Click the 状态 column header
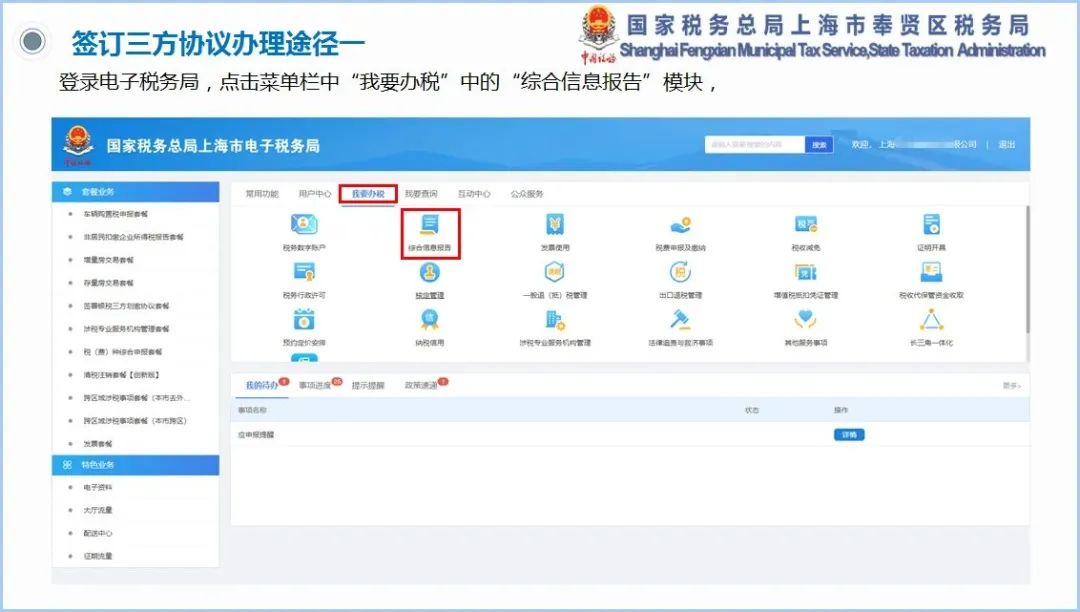Image resolution: width=1080 pixels, height=612 pixels. (751, 410)
